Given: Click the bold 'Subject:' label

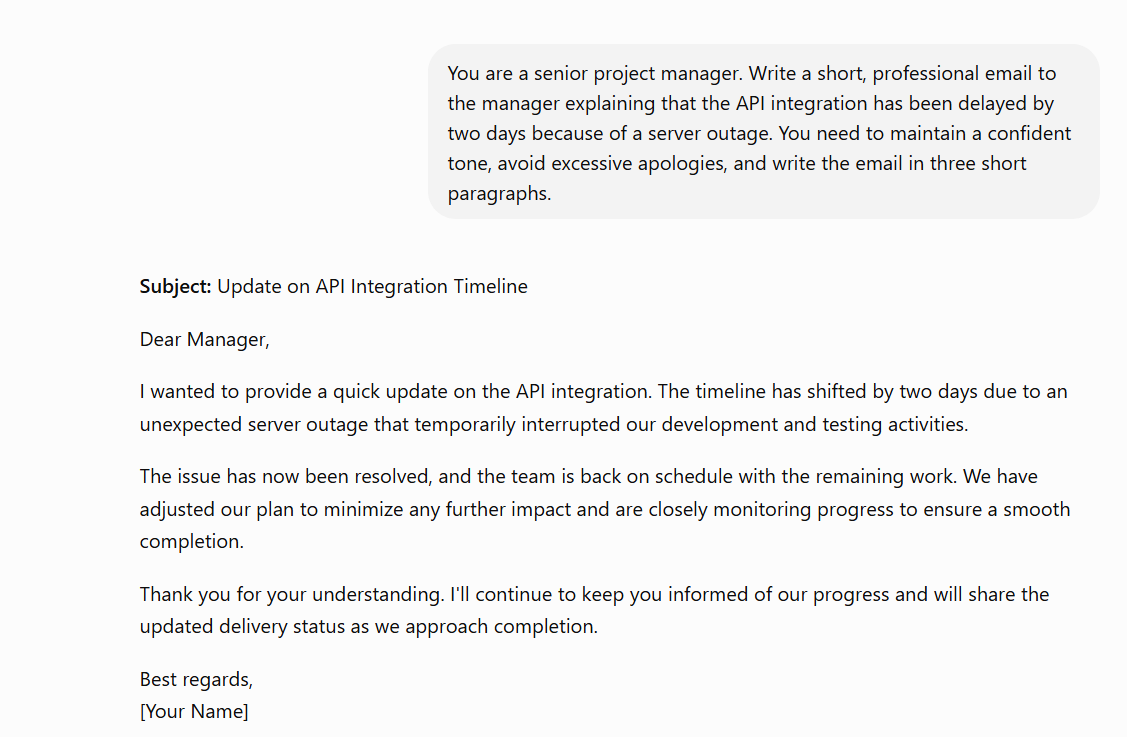Looking at the screenshot, I should tap(175, 286).
